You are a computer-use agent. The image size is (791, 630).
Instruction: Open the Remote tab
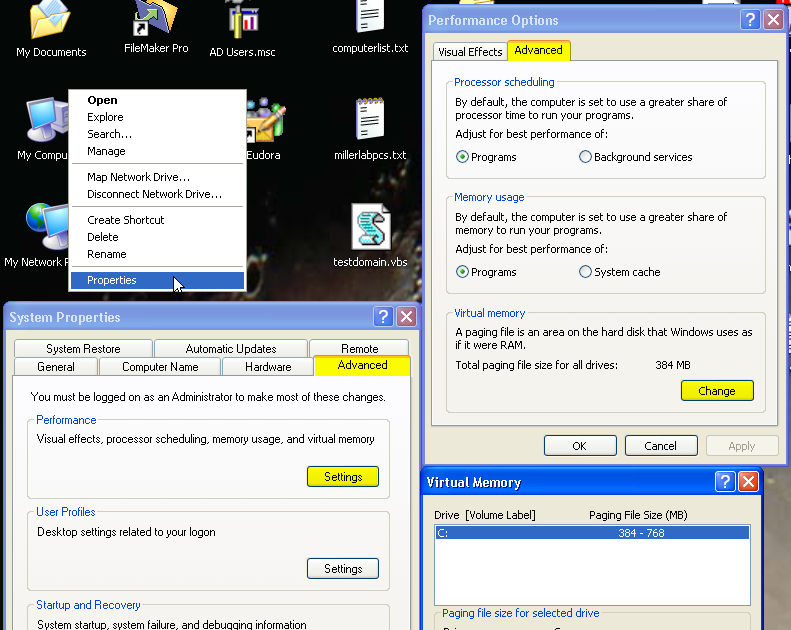click(x=359, y=349)
